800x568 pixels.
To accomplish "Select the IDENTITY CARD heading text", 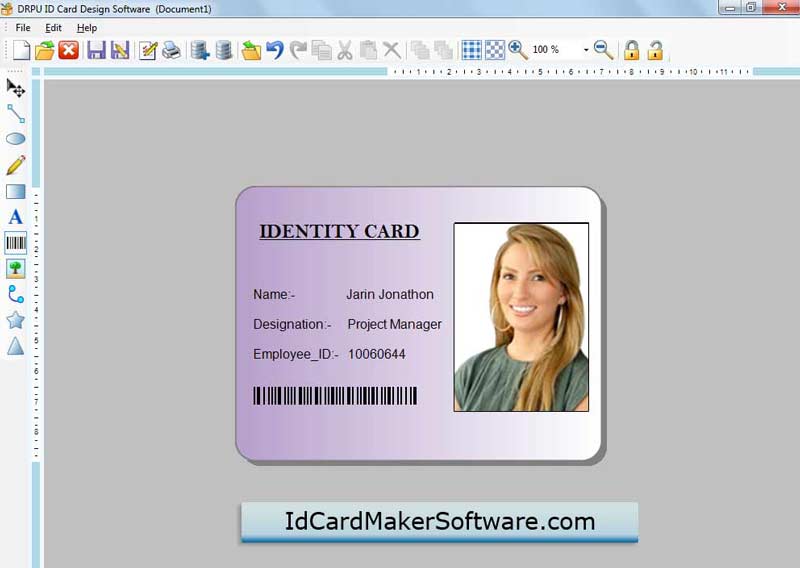I will point(339,231).
